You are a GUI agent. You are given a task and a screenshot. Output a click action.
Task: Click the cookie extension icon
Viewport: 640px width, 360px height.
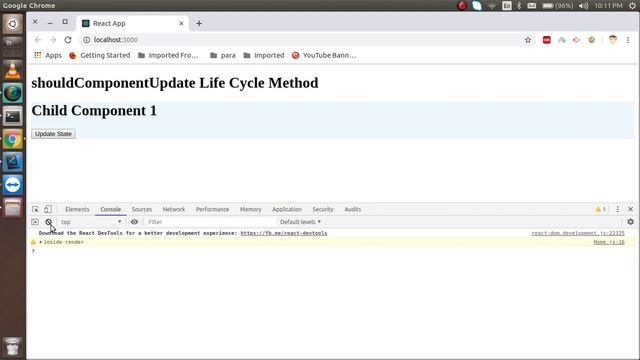coord(592,40)
